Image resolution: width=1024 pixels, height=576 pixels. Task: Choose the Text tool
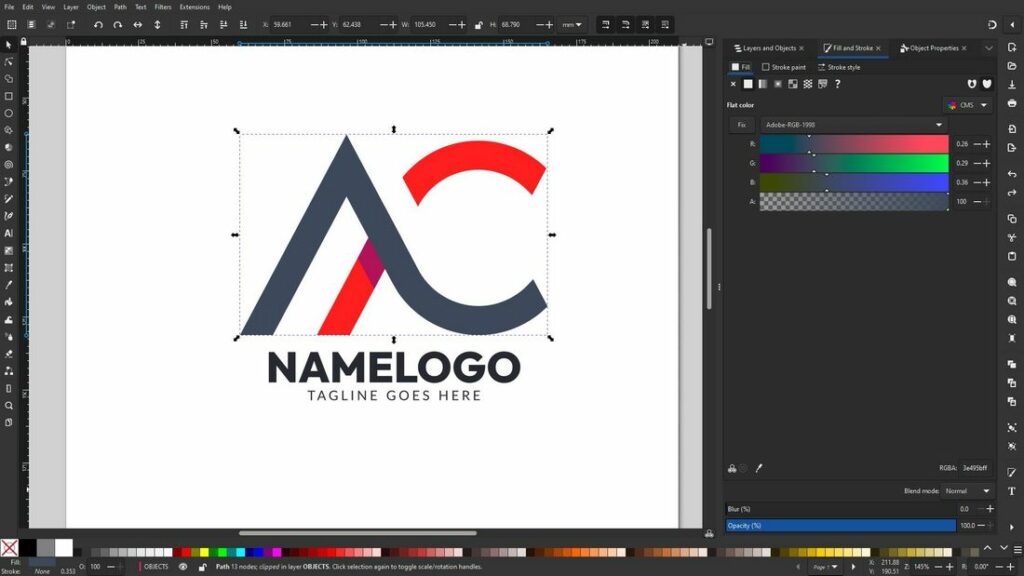(x=9, y=235)
